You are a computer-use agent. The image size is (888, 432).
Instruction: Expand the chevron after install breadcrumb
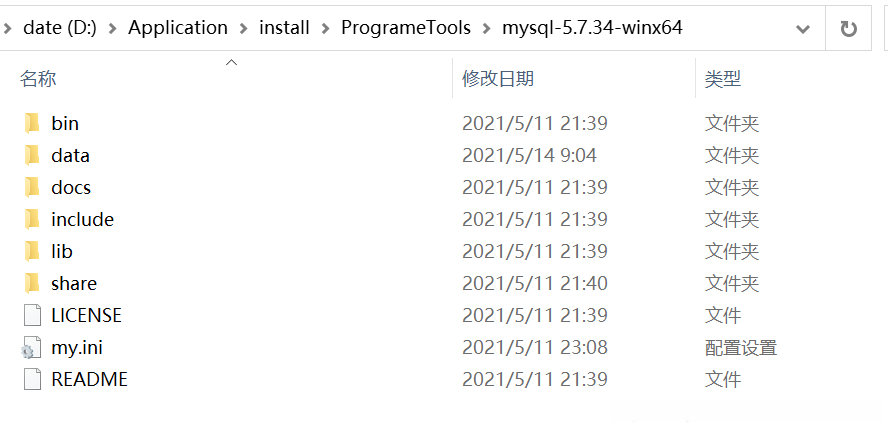point(325,28)
